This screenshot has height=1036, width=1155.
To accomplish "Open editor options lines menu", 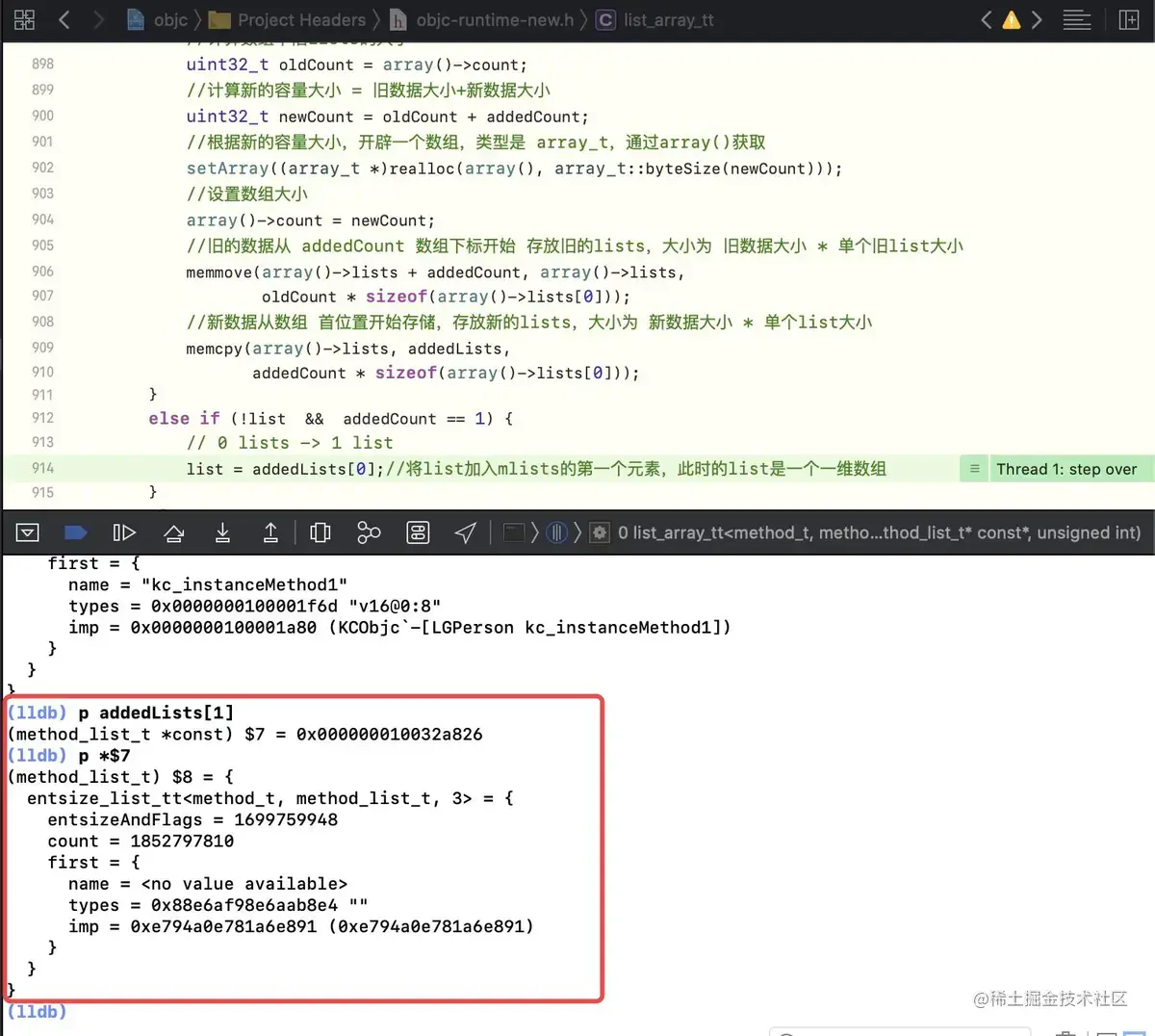I will point(1077,19).
